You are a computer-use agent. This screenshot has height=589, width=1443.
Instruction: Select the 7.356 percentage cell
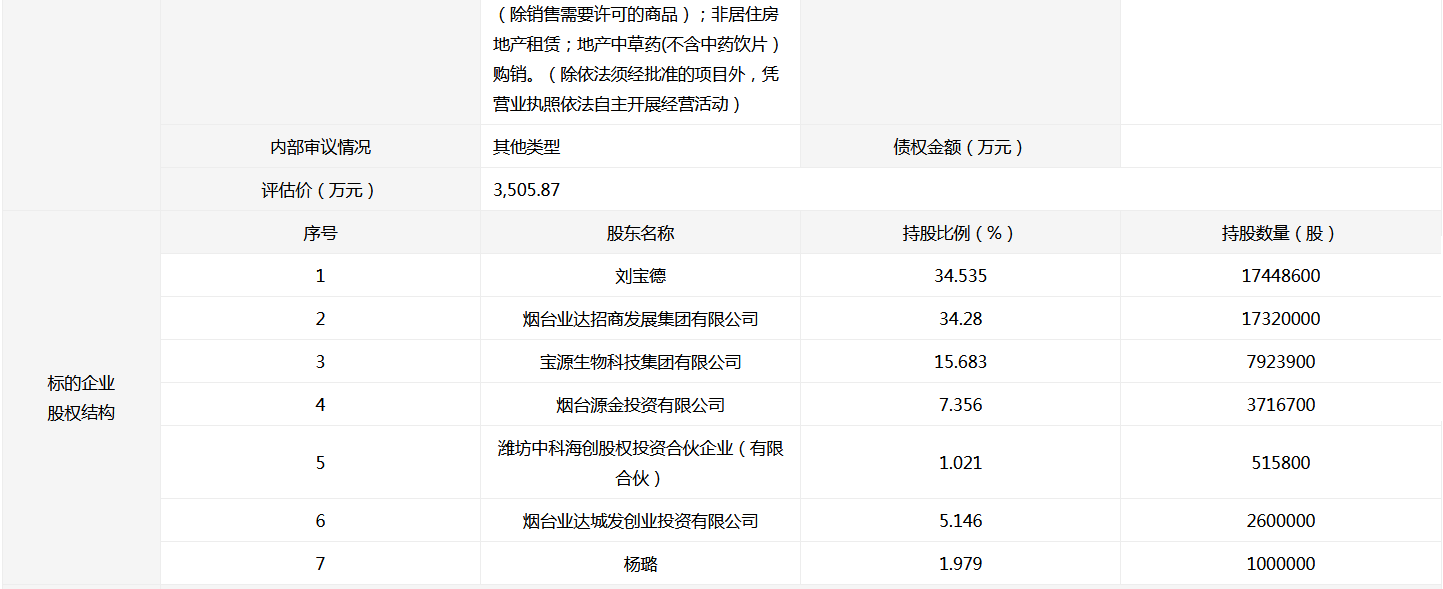tap(960, 405)
